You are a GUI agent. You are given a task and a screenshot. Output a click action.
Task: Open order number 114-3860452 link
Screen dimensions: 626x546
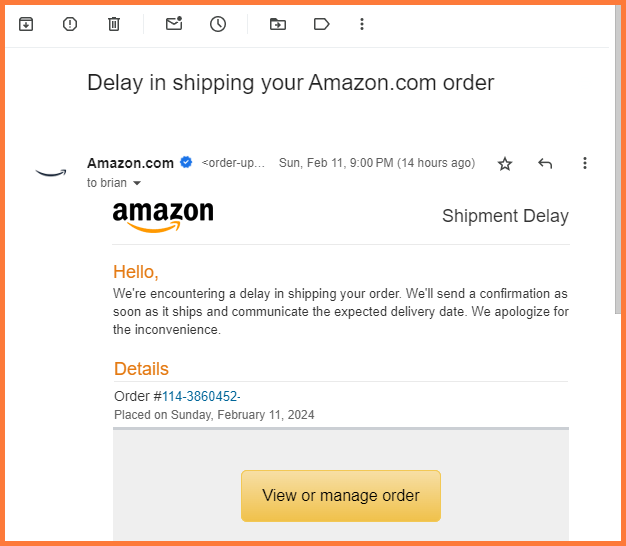pyautogui.click(x=201, y=396)
